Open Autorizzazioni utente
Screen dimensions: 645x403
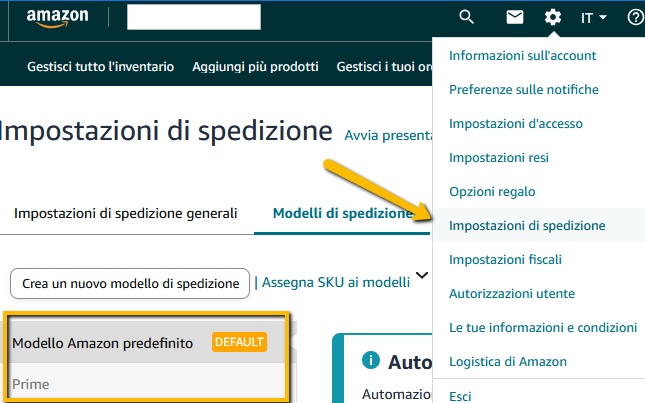point(512,294)
